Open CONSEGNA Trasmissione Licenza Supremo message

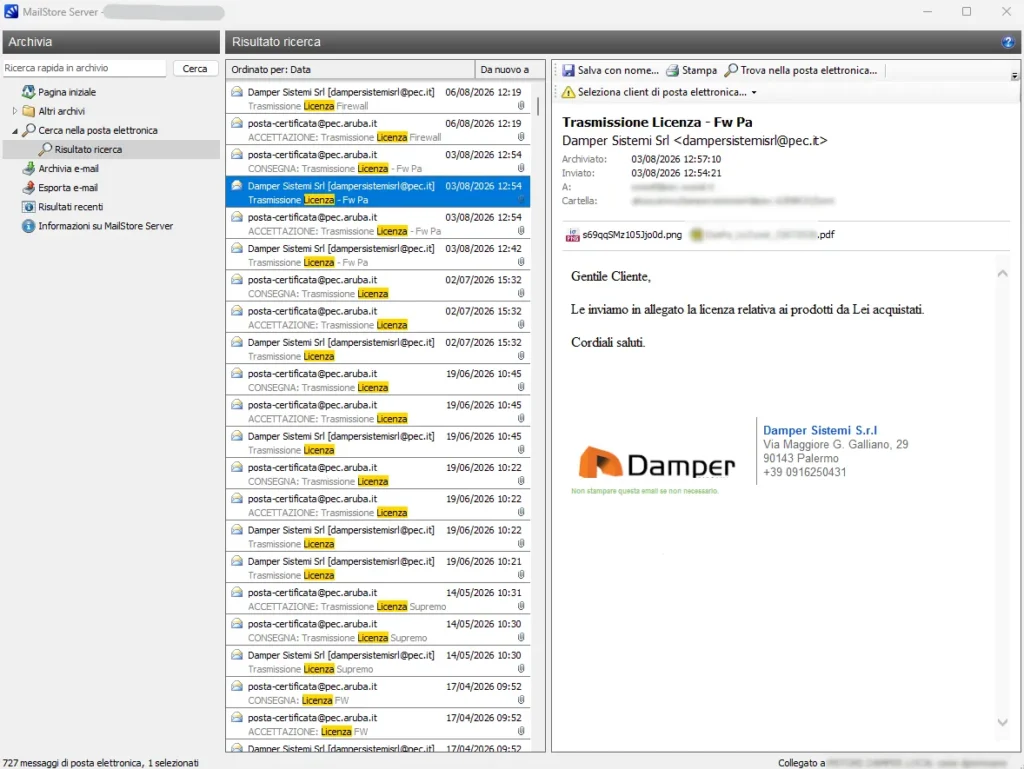[378, 631]
